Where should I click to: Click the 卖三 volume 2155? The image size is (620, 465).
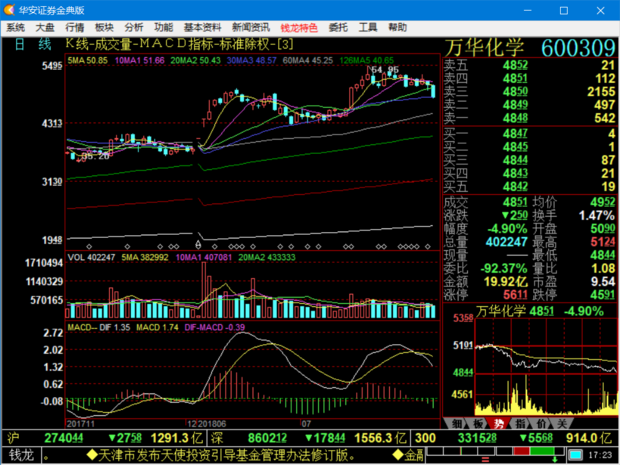[x=601, y=92]
